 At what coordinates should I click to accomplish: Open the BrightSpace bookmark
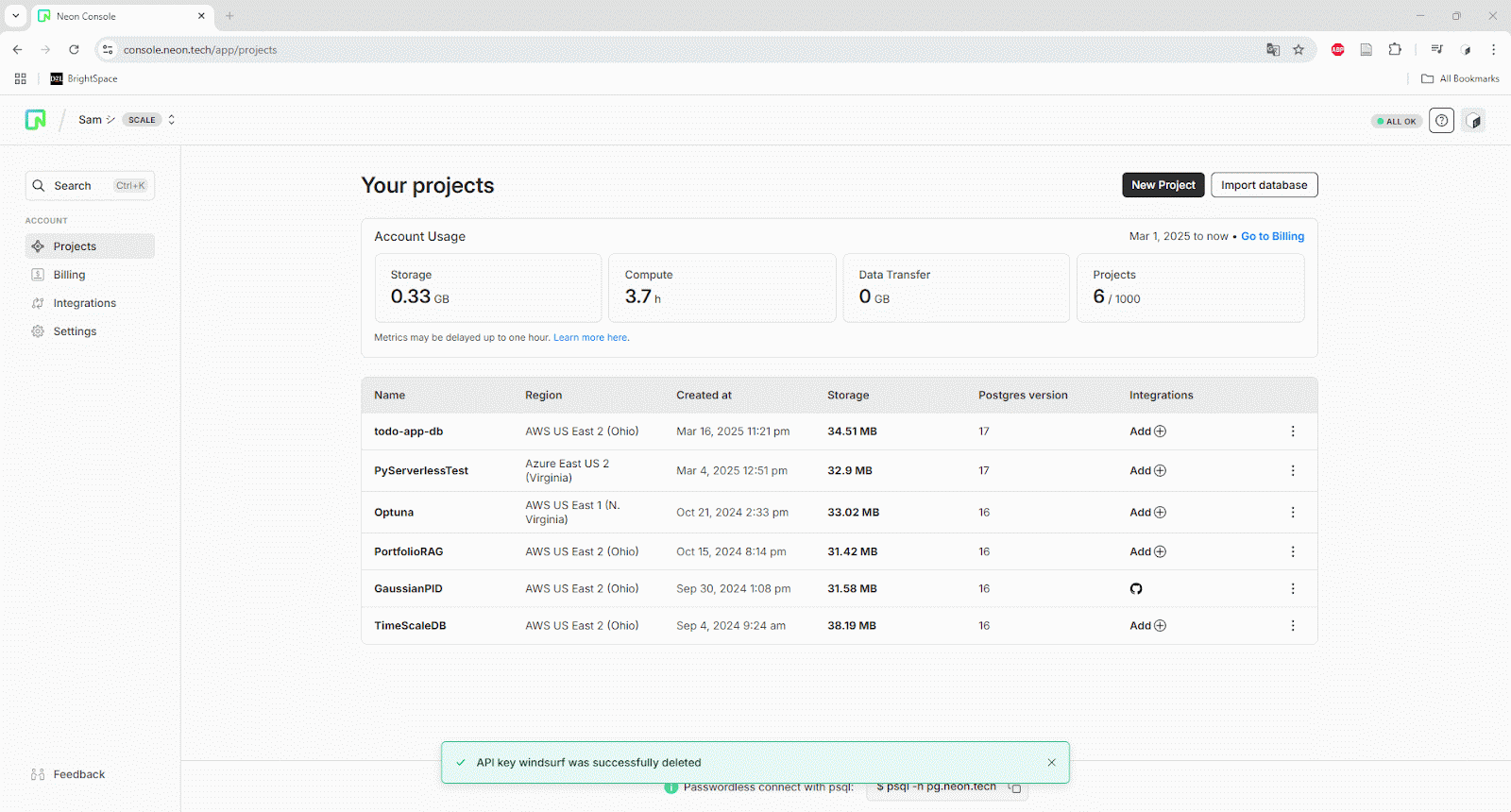pos(84,79)
